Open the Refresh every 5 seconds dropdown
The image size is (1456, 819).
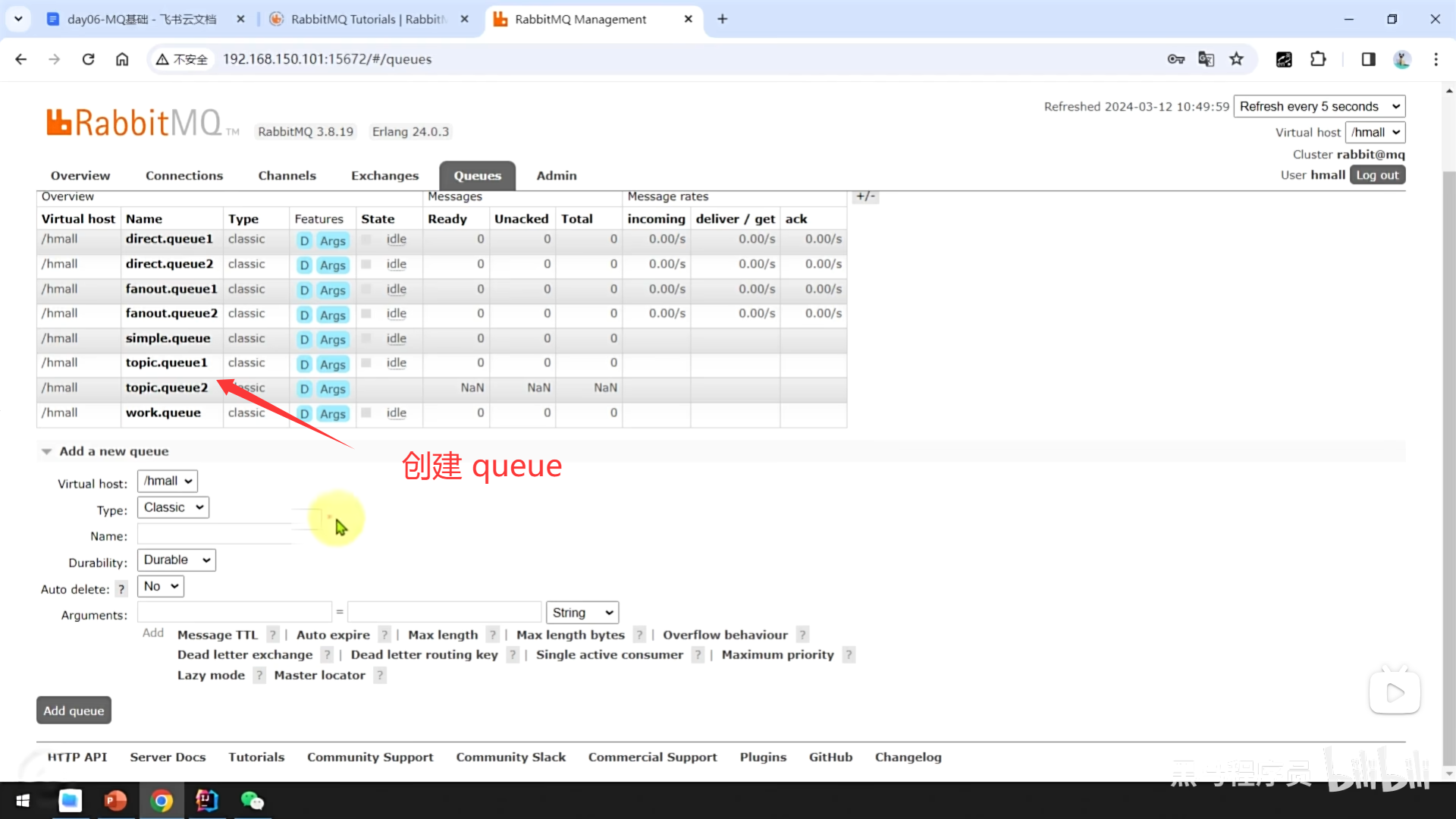(x=1319, y=106)
